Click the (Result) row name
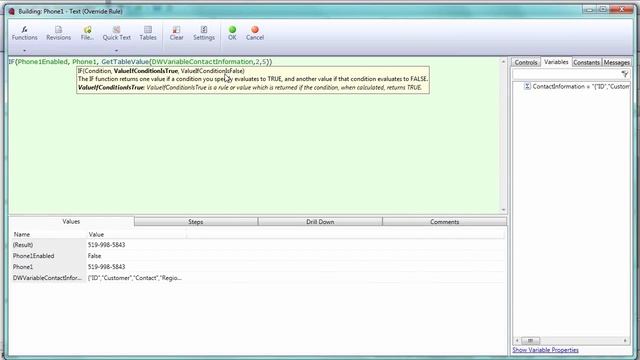This screenshot has height=360, width=640. click(23, 245)
